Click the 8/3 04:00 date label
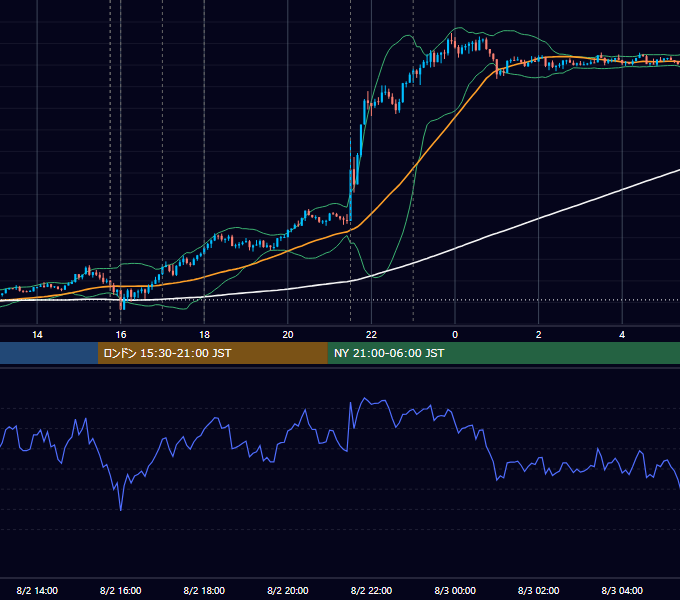Viewport: 680px width, 600px height. (x=622, y=590)
